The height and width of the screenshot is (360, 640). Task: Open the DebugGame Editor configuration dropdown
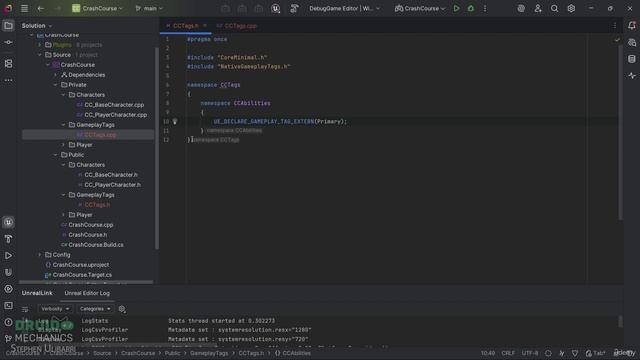[x=344, y=8]
